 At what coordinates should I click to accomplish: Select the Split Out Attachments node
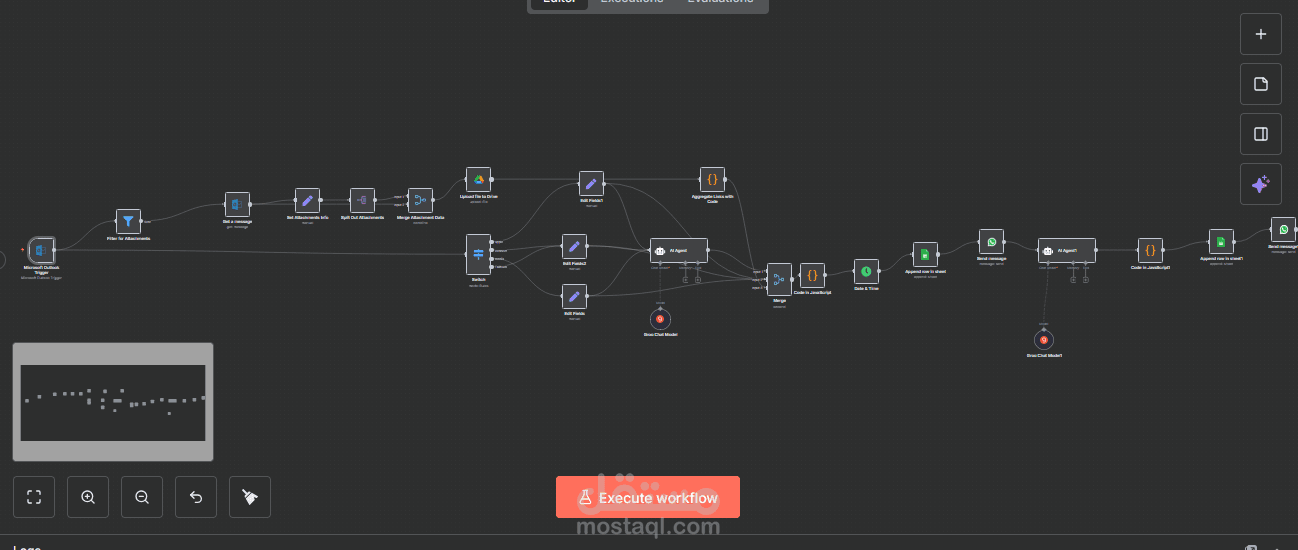click(362, 200)
